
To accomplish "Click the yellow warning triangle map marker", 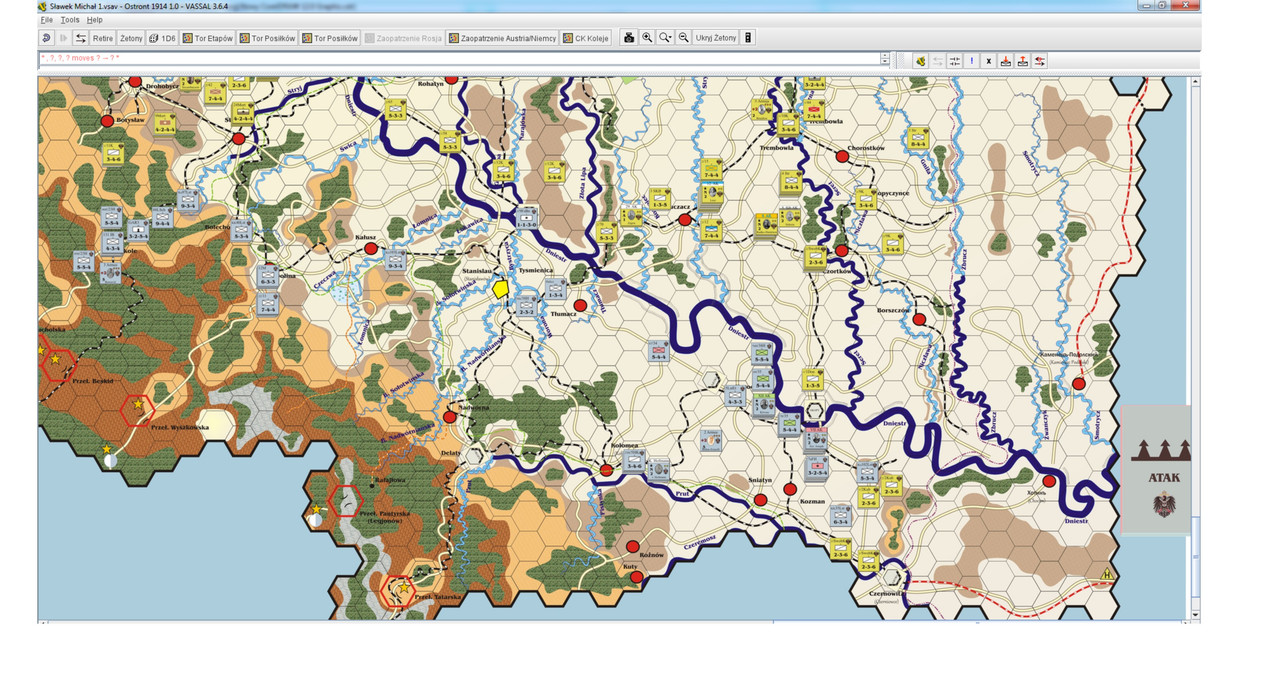I will pyautogui.click(x=1107, y=574).
